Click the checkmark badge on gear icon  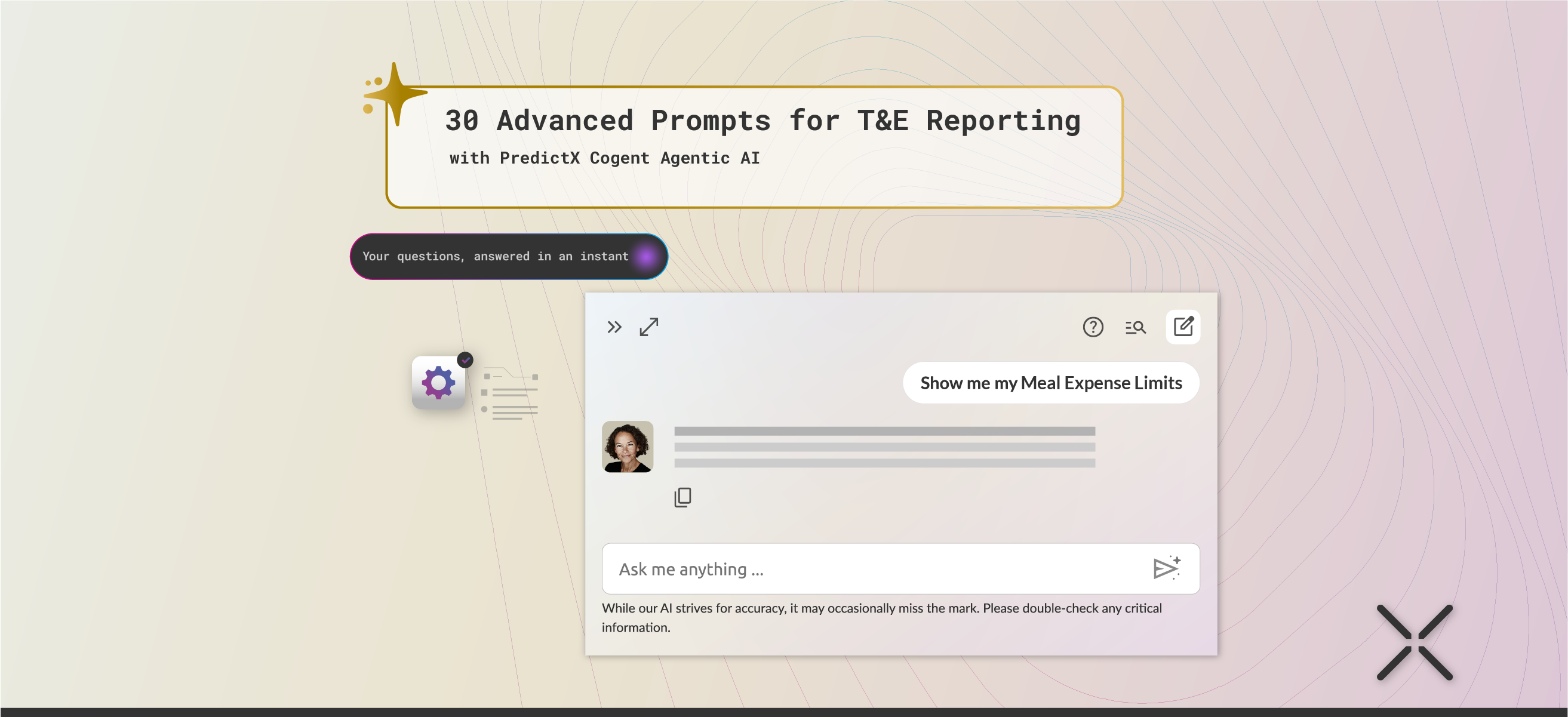click(x=465, y=360)
